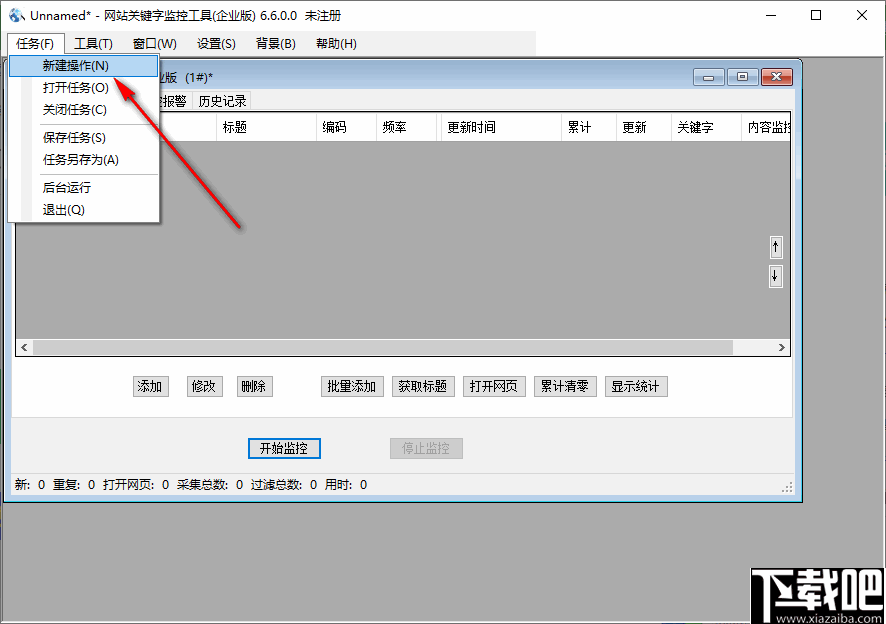
Task: Choose 任务另存为(A) to save task copy
Action: coord(73,160)
